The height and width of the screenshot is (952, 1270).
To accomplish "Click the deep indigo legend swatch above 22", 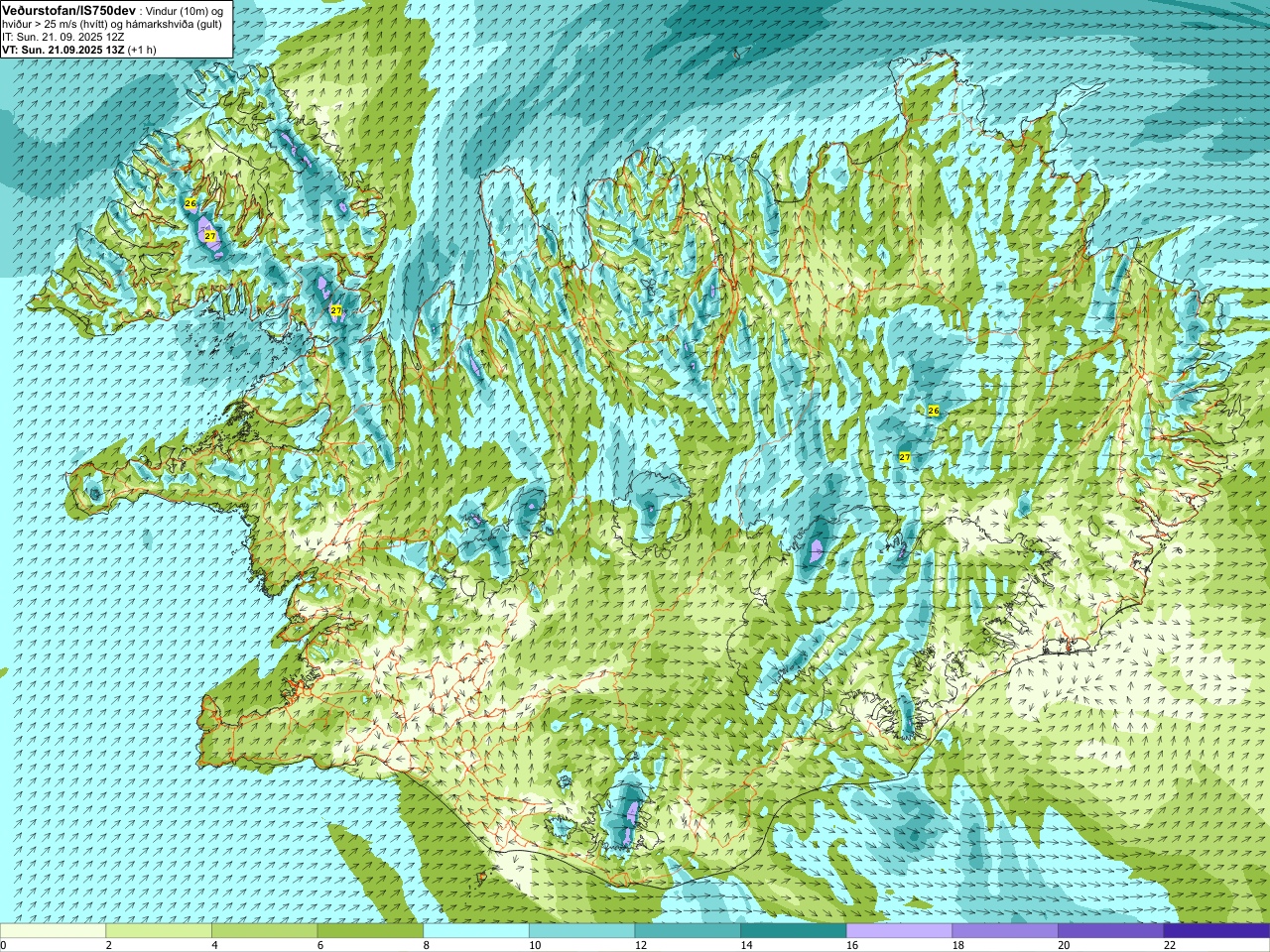I will (1216, 931).
